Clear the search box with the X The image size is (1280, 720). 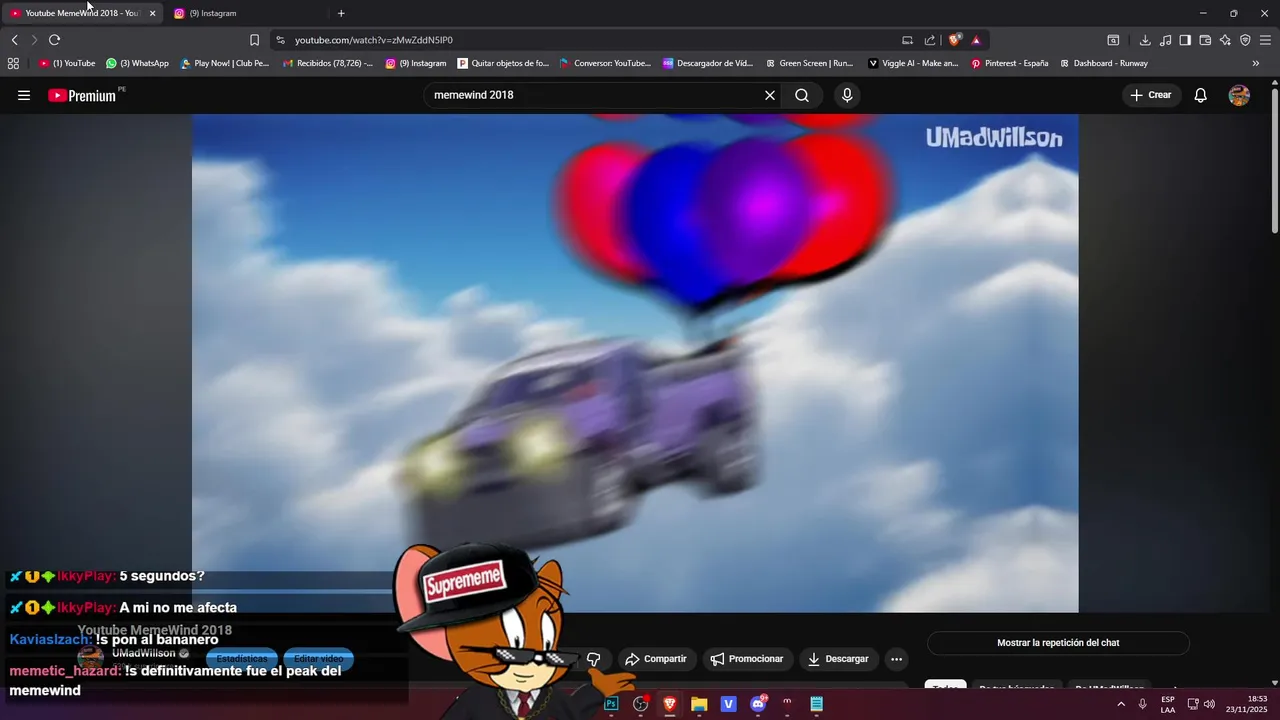[x=770, y=95]
